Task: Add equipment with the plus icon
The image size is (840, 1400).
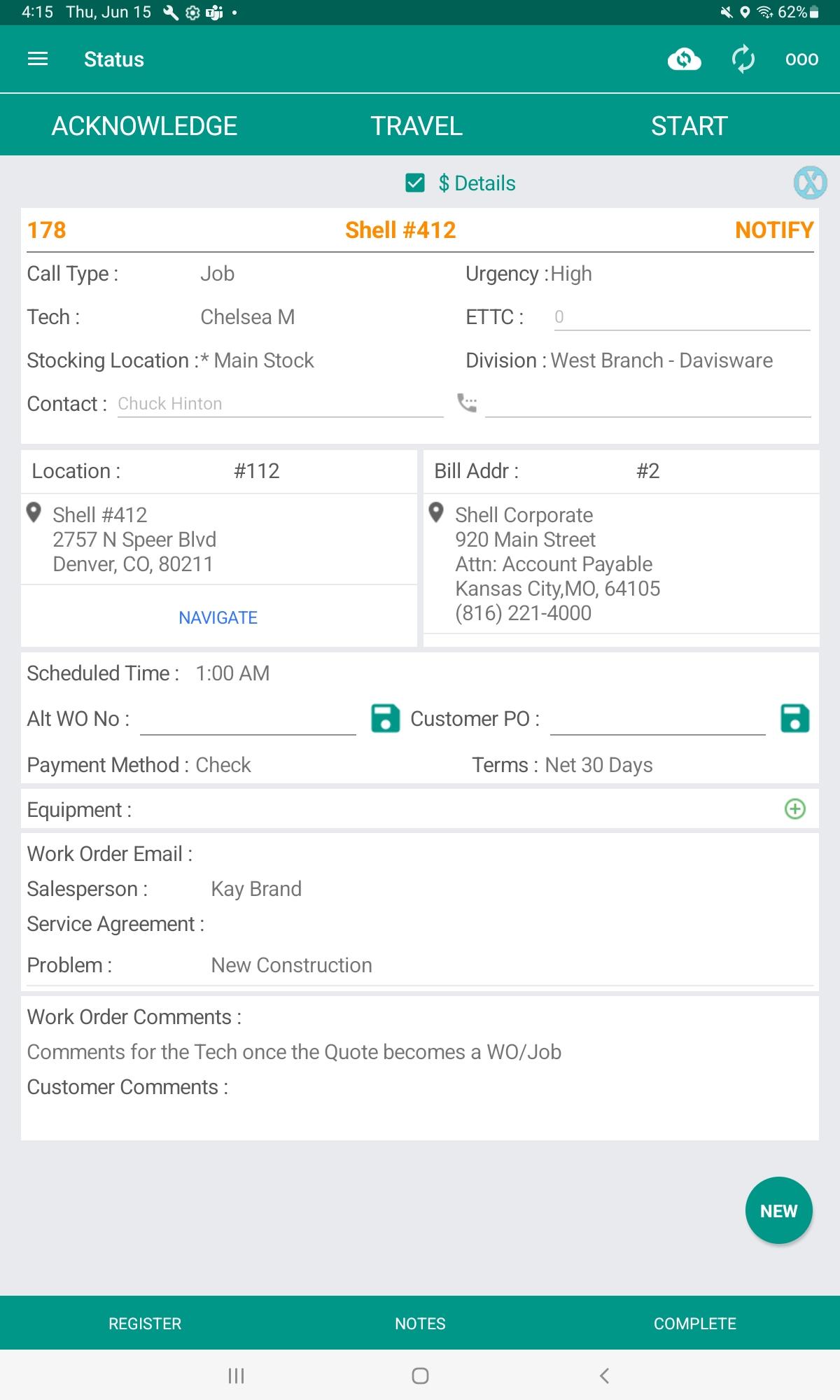Action: (794, 809)
